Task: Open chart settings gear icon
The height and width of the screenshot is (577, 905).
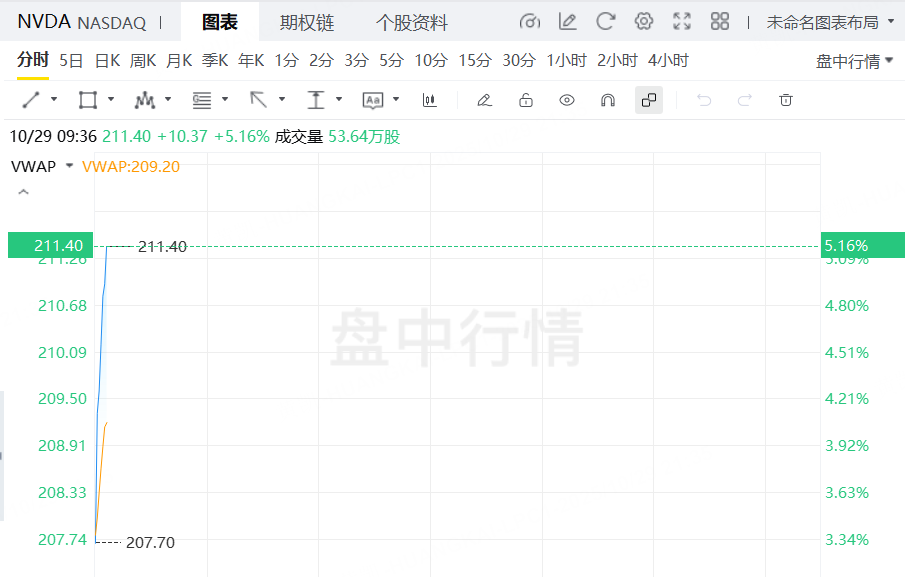Action: tap(644, 21)
